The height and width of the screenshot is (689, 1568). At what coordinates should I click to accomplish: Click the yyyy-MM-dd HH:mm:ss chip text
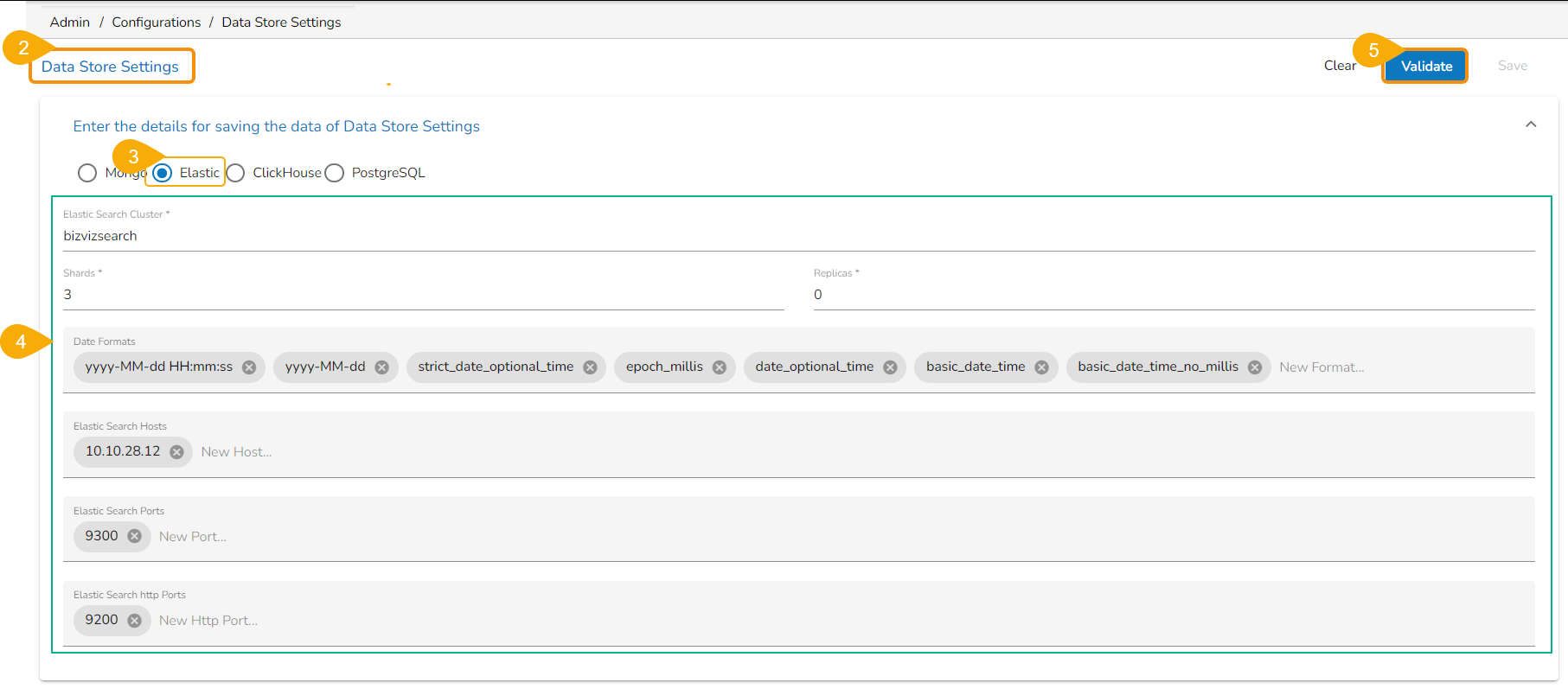tap(159, 367)
